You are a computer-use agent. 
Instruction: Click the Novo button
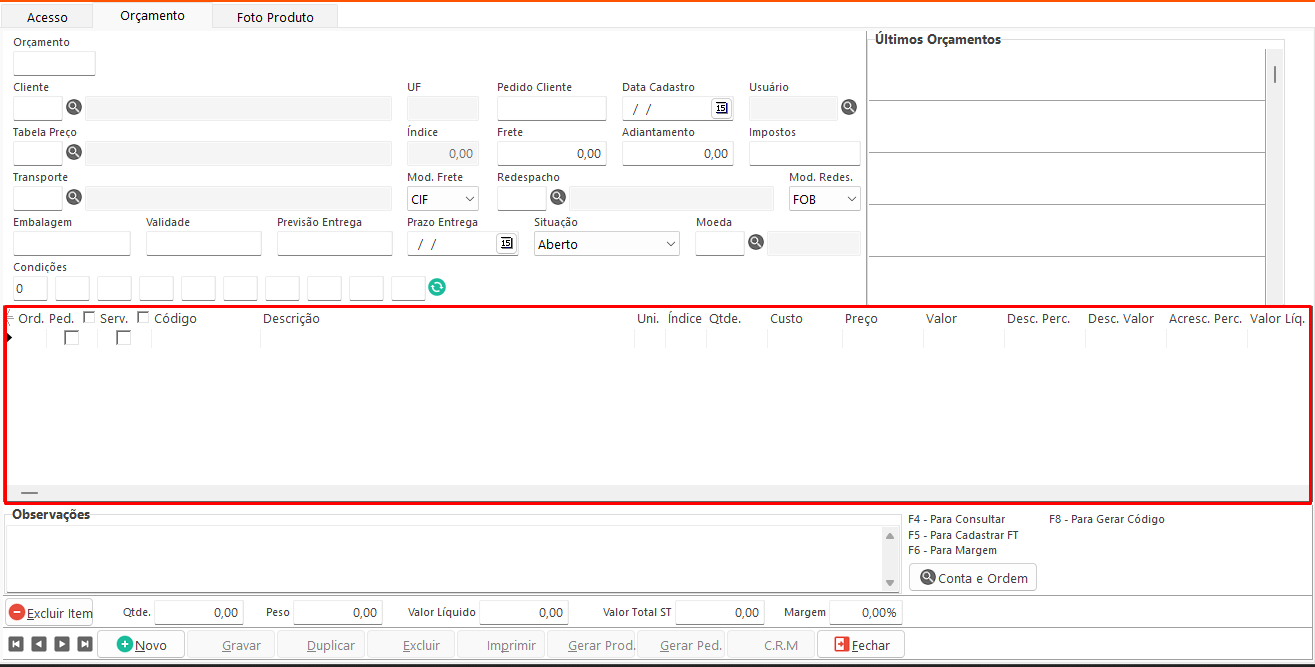141,645
